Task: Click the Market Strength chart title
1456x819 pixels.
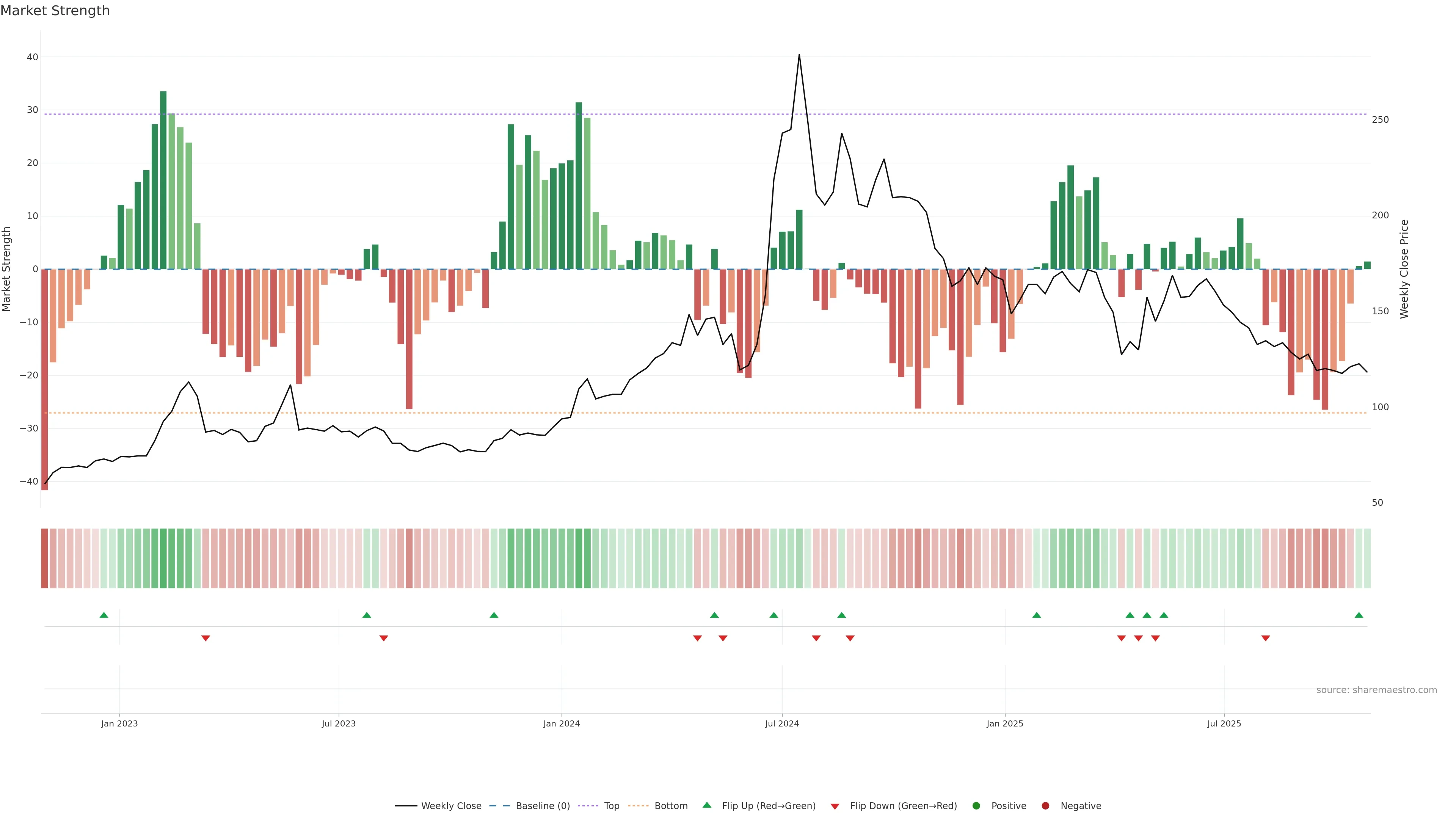Action: (55, 11)
